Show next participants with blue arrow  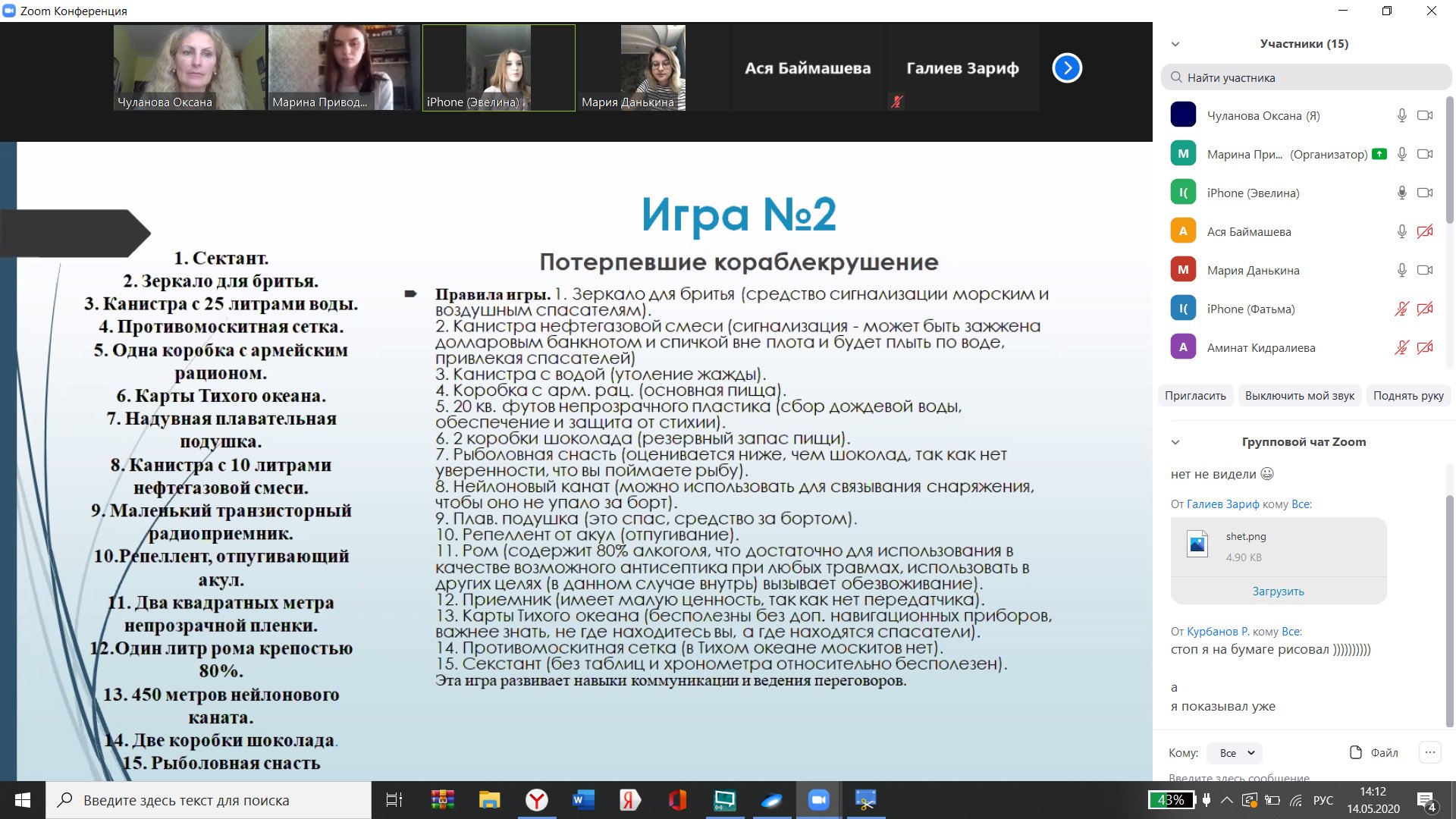point(1067,68)
